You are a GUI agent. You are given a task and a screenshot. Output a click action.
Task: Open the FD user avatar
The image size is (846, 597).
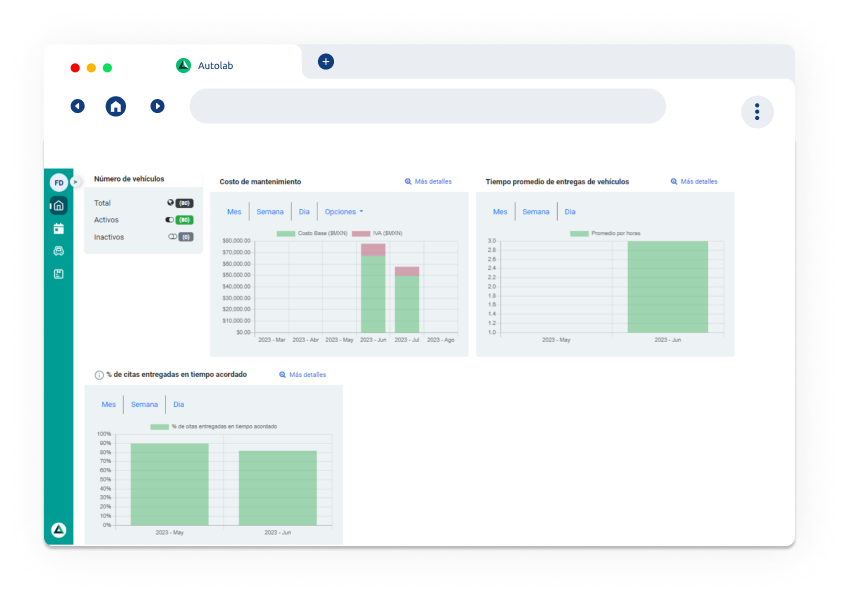click(59, 182)
